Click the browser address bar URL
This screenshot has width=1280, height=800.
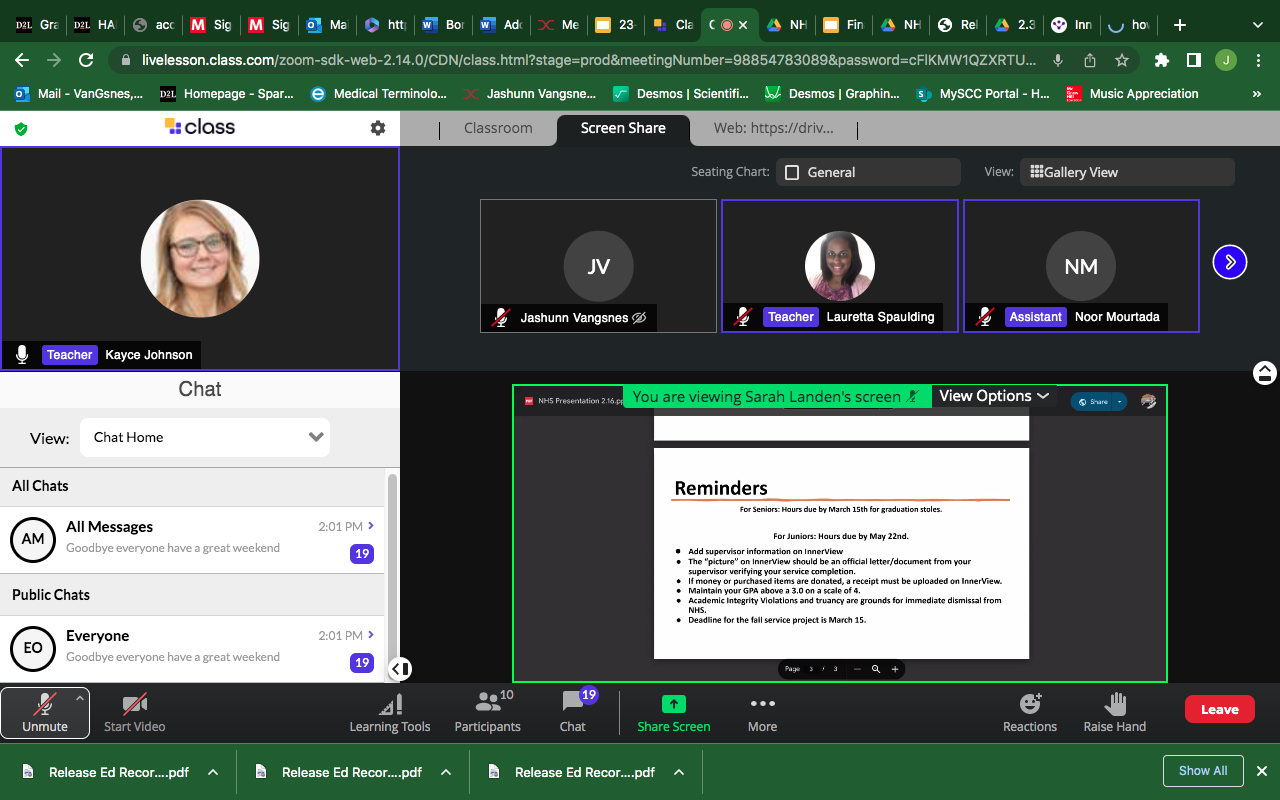tap(588, 60)
